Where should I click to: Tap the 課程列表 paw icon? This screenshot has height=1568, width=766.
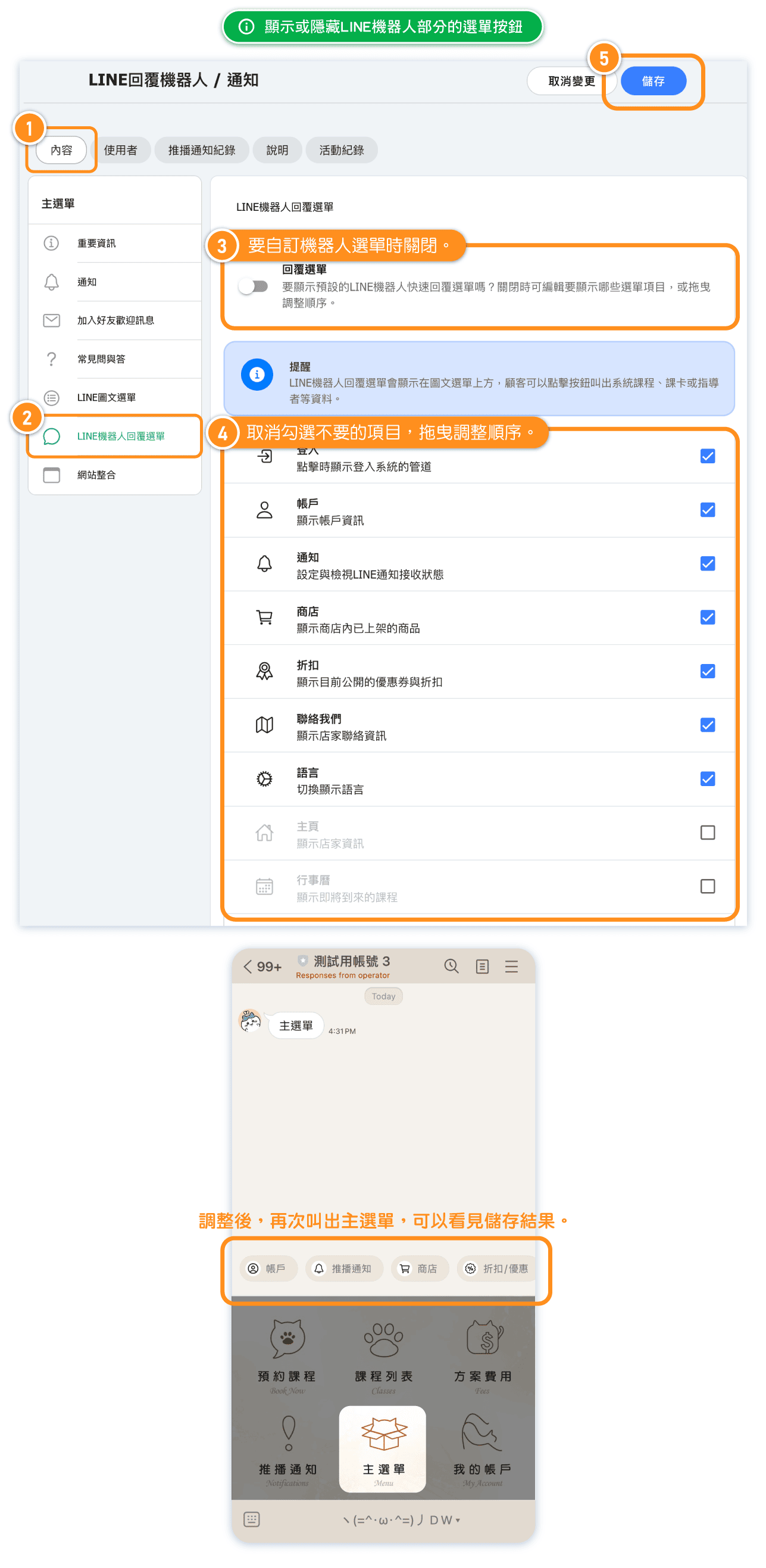[383, 1339]
